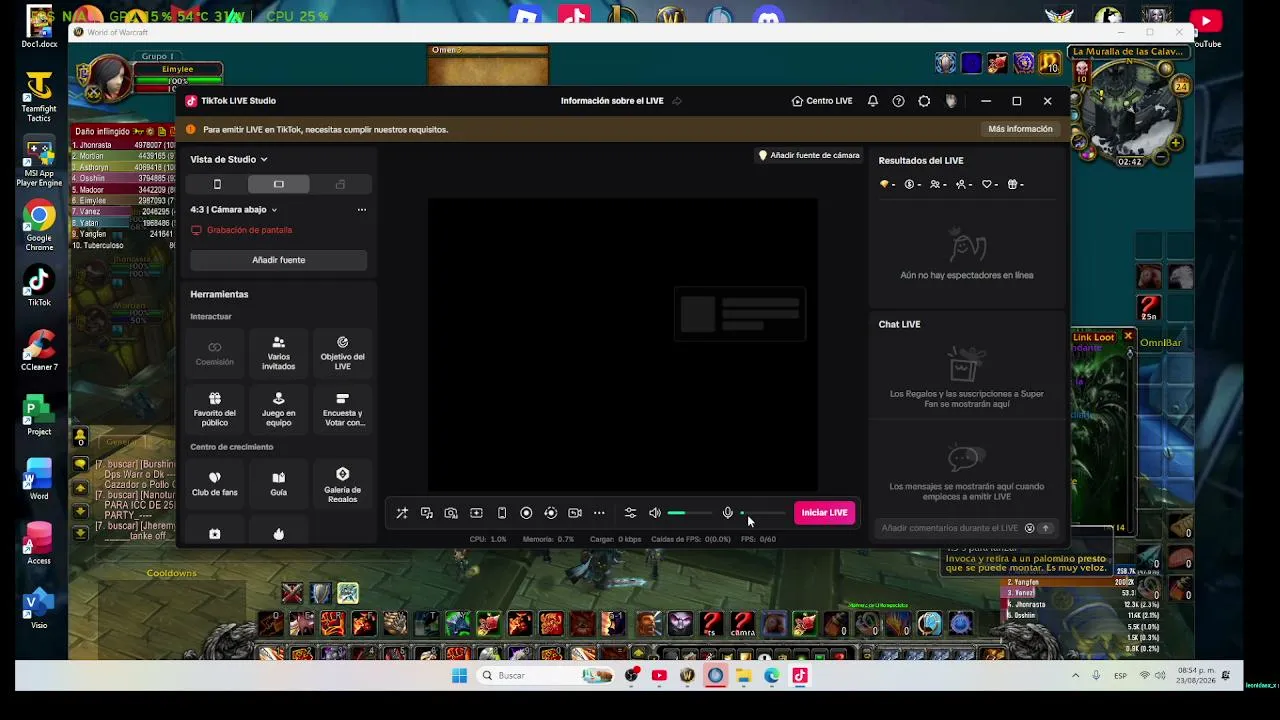Click the new followers stat icon

pos(964,184)
